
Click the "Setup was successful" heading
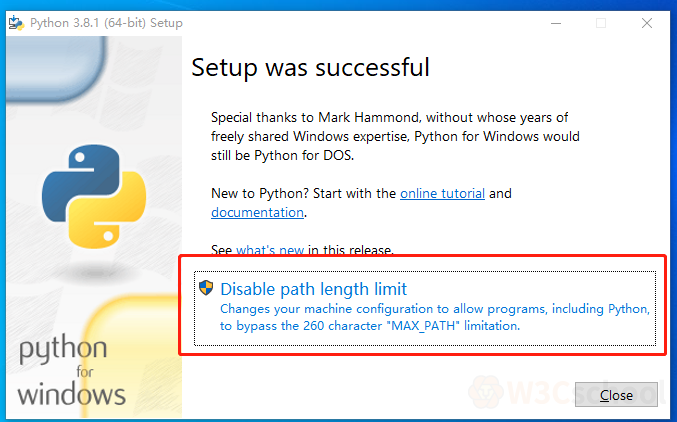310,67
